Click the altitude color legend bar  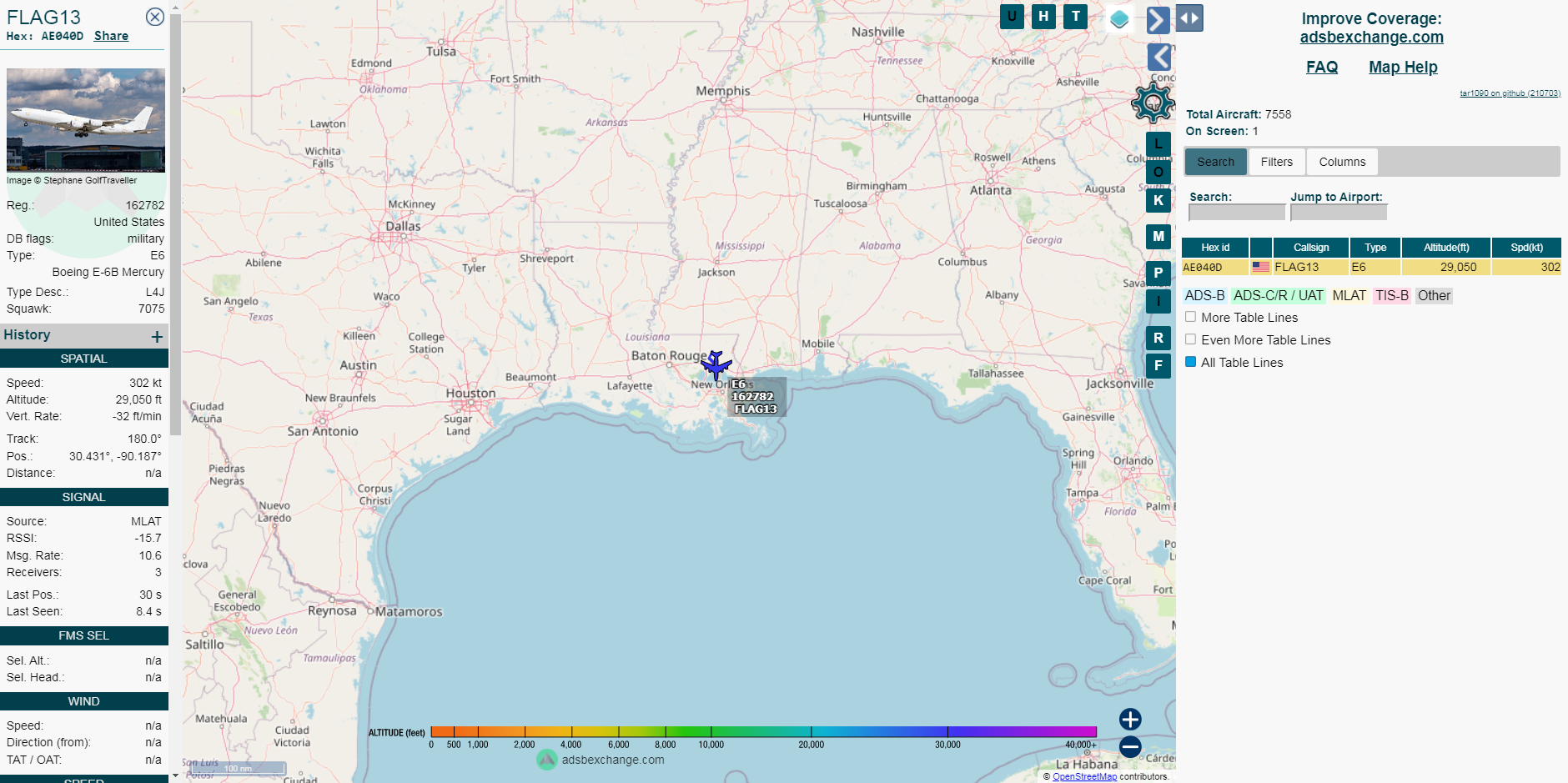(763, 731)
